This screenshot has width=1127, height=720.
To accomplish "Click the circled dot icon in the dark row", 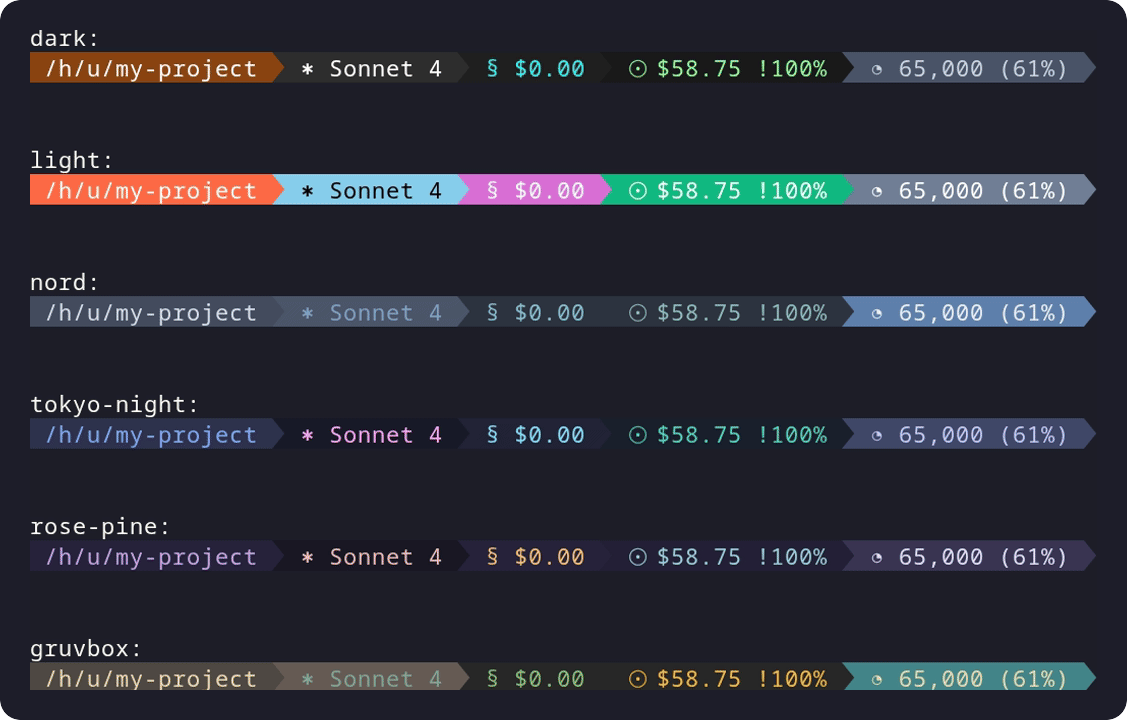I will click(638, 69).
